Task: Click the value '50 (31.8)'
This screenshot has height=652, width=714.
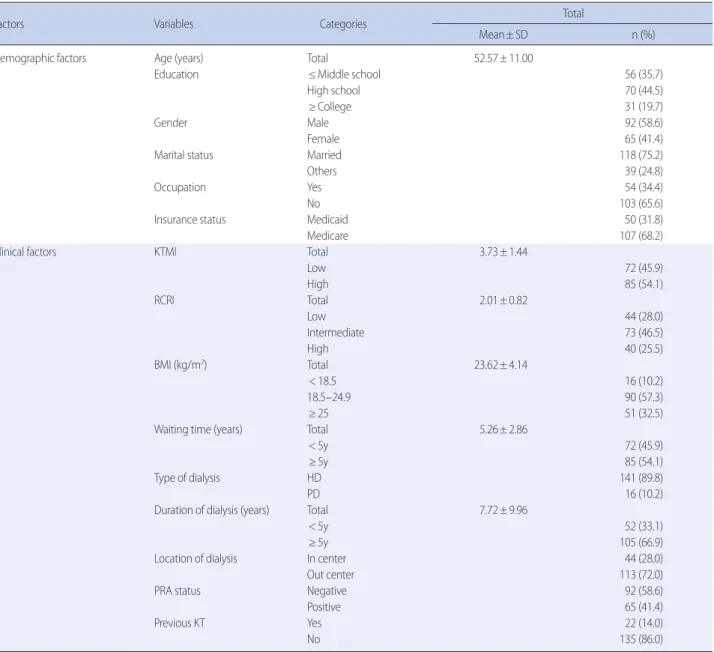Action: click(643, 220)
